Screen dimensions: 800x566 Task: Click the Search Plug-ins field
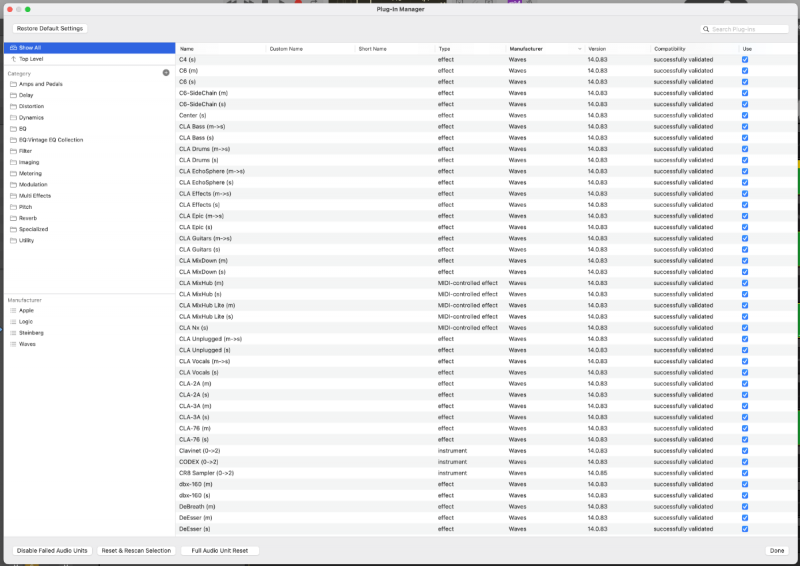coord(745,29)
